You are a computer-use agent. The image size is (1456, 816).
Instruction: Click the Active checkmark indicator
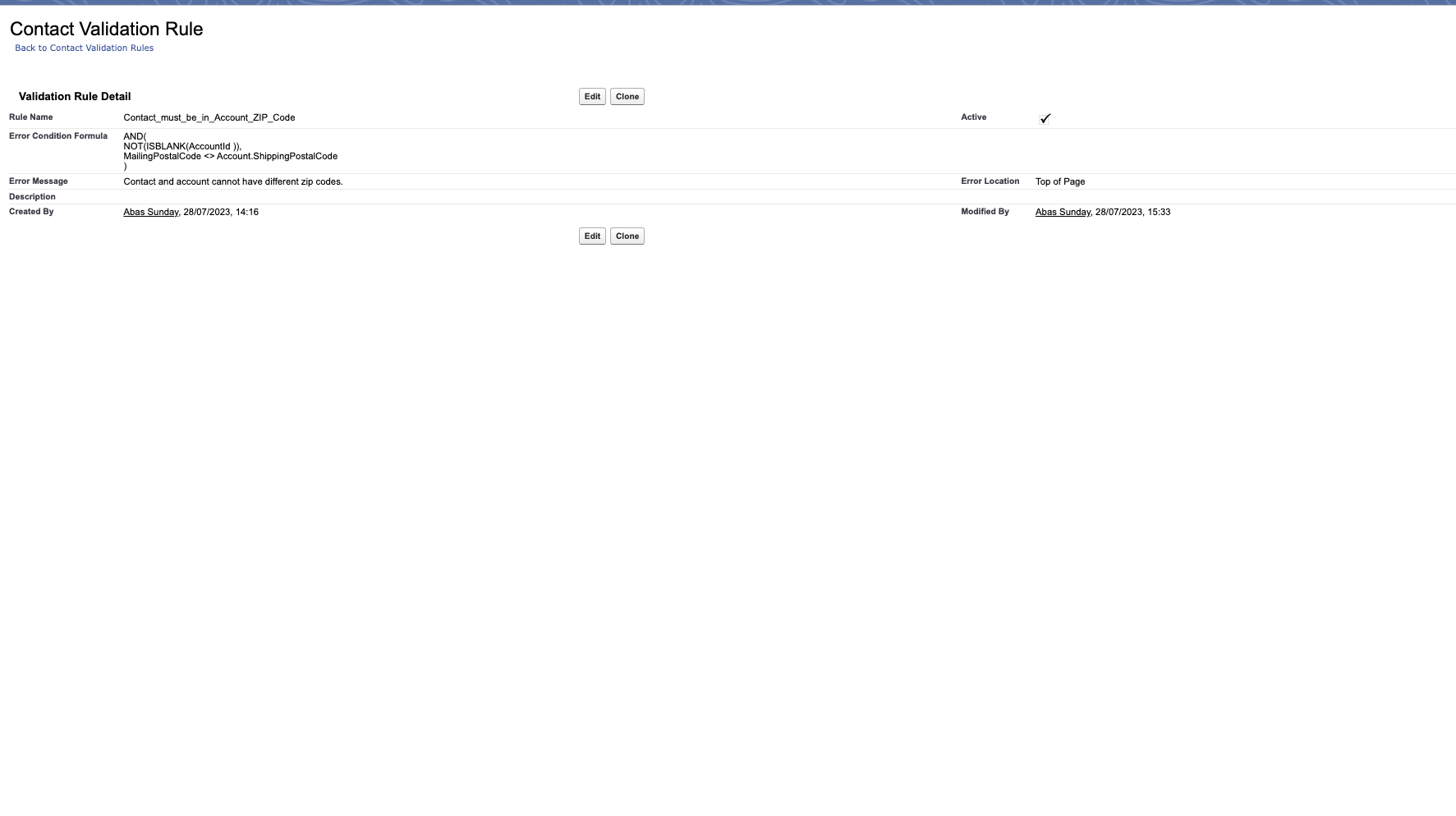pos(1045,118)
